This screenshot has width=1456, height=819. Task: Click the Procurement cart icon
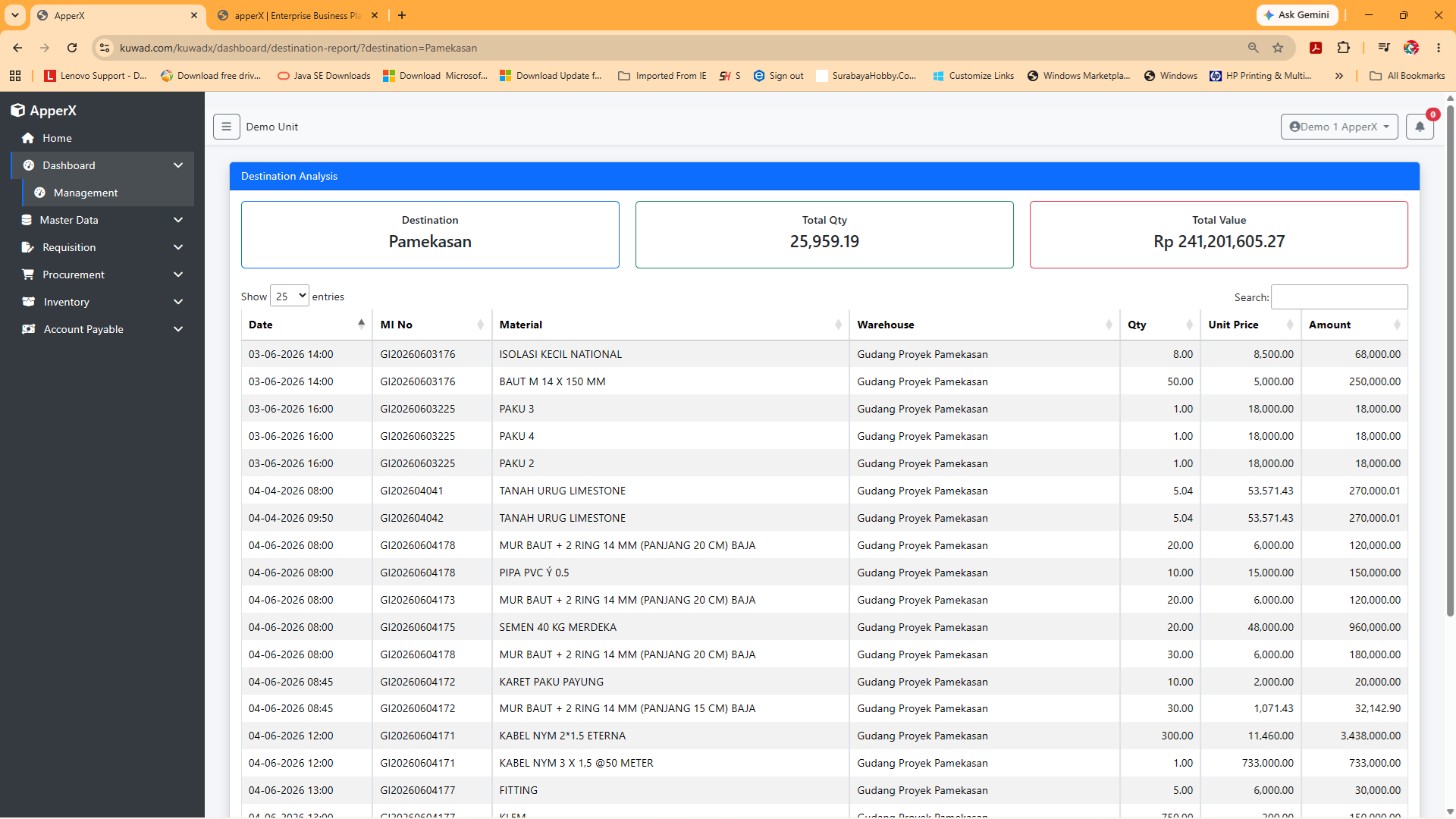(28, 275)
